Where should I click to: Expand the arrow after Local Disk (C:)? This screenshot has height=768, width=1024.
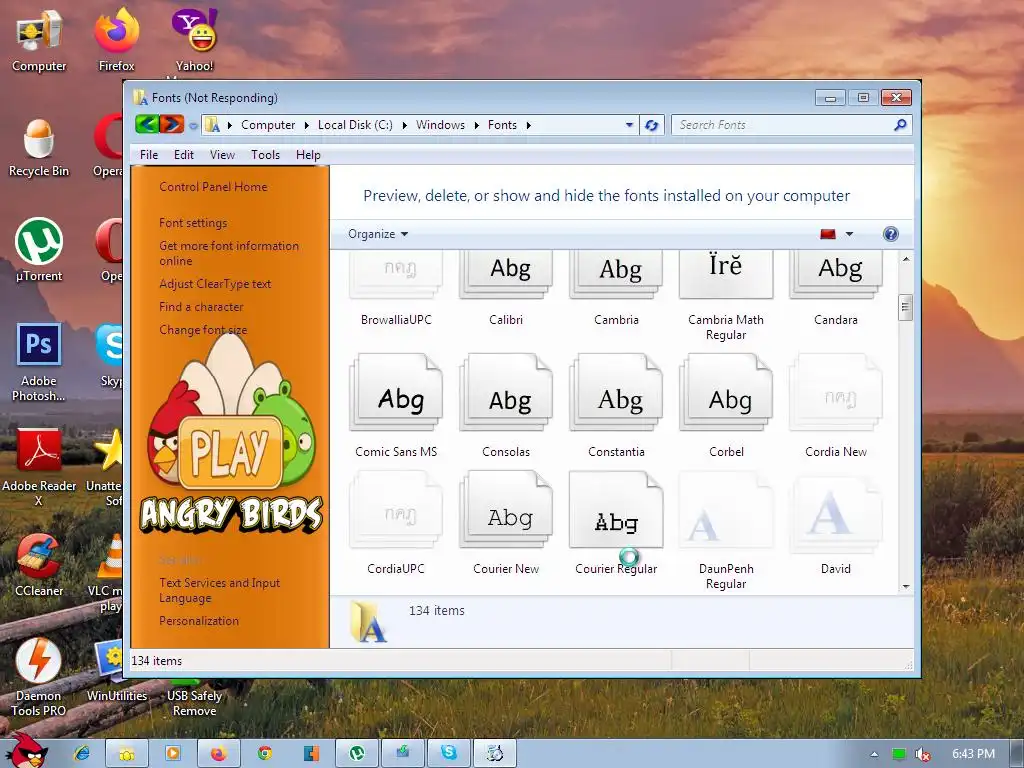pyautogui.click(x=404, y=125)
